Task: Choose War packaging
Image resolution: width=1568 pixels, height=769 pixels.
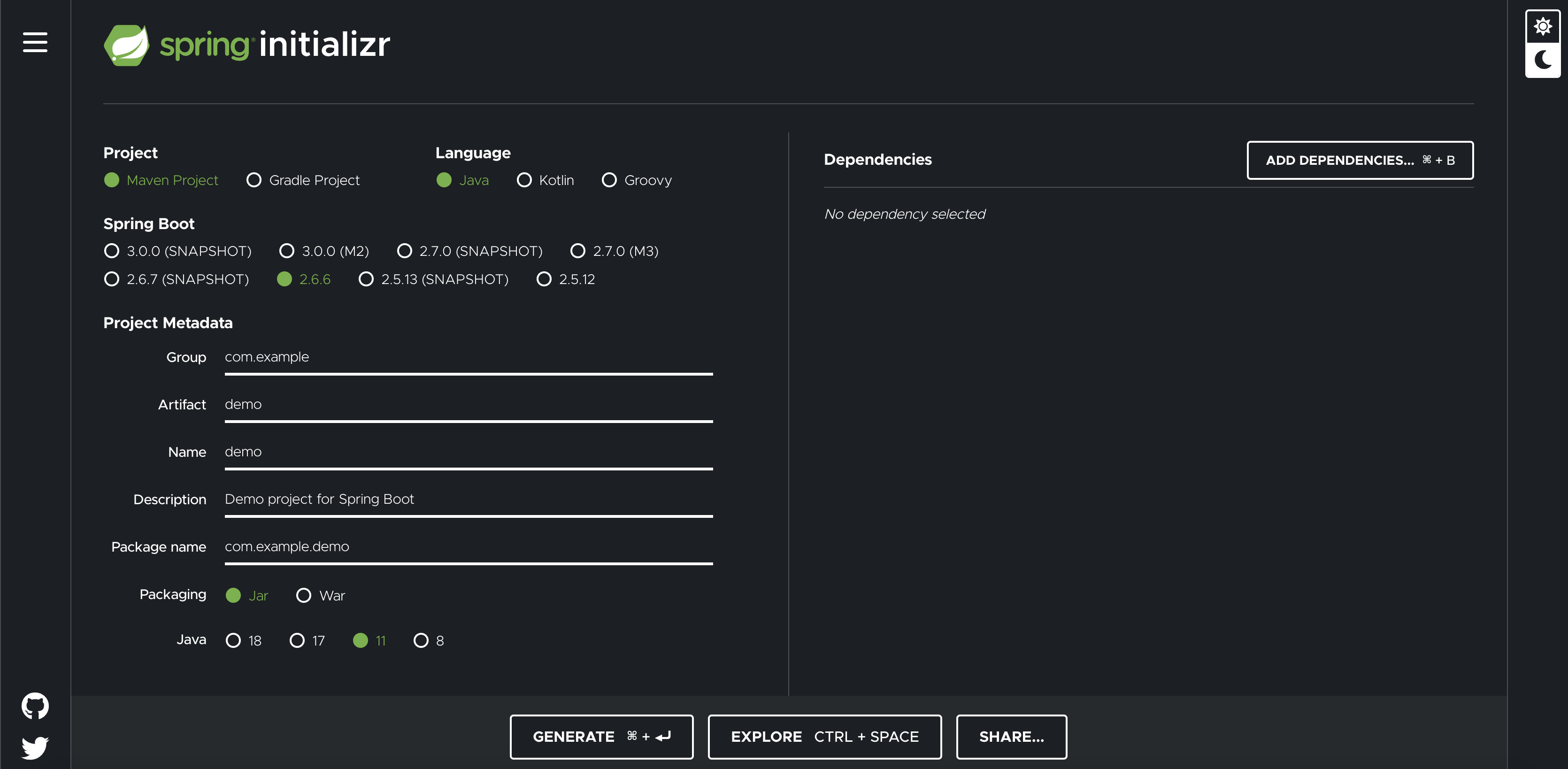Action: (x=304, y=595)
